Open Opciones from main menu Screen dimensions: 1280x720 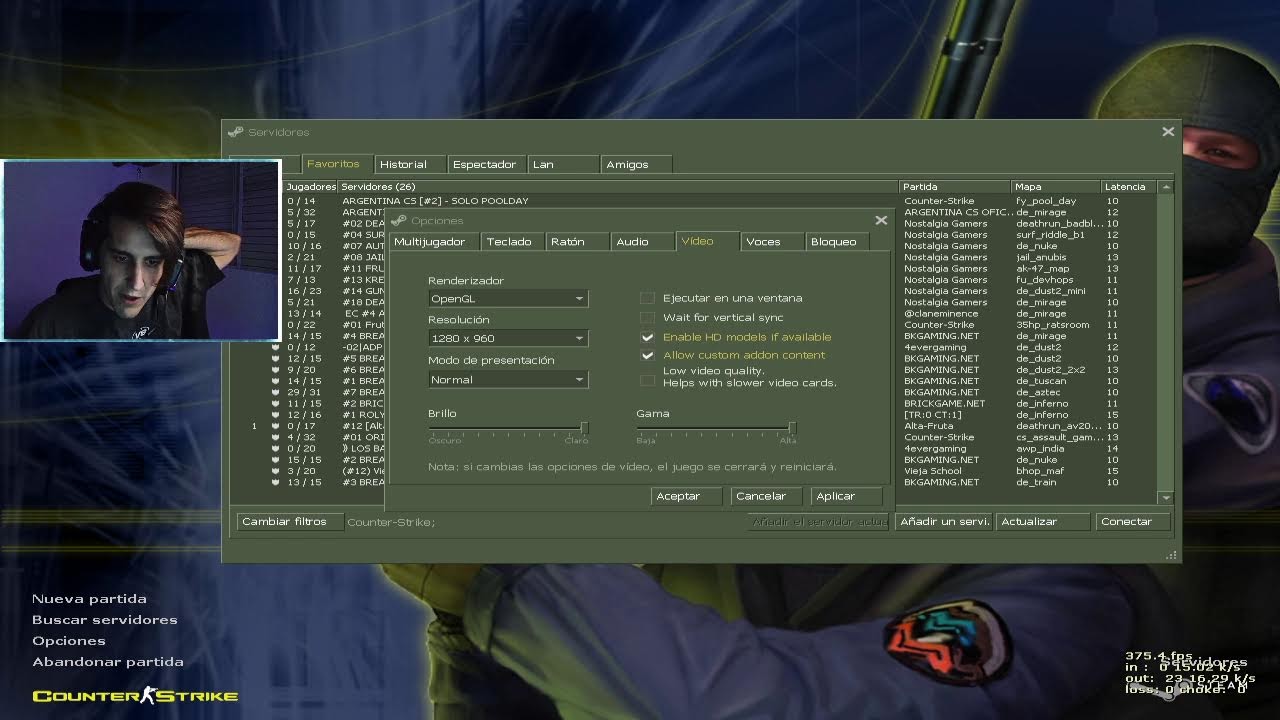pos(68,641)
